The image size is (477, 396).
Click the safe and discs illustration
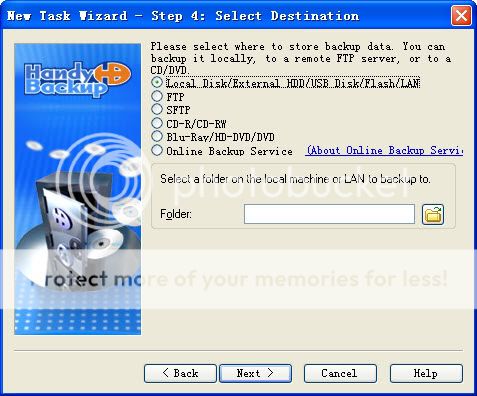(x=80, y=213)
